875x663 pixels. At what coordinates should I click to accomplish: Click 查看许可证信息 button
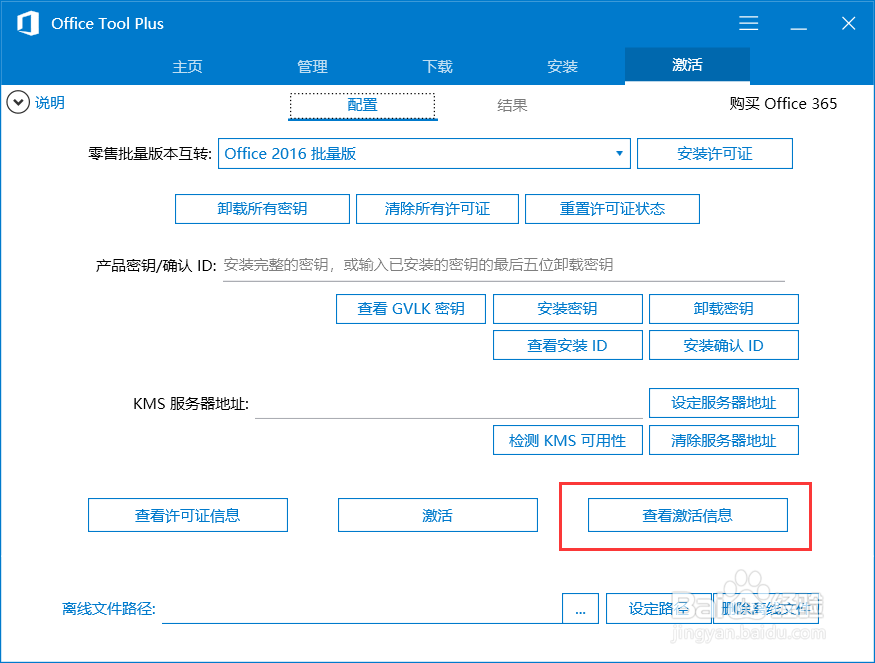[x=188, y=515]
